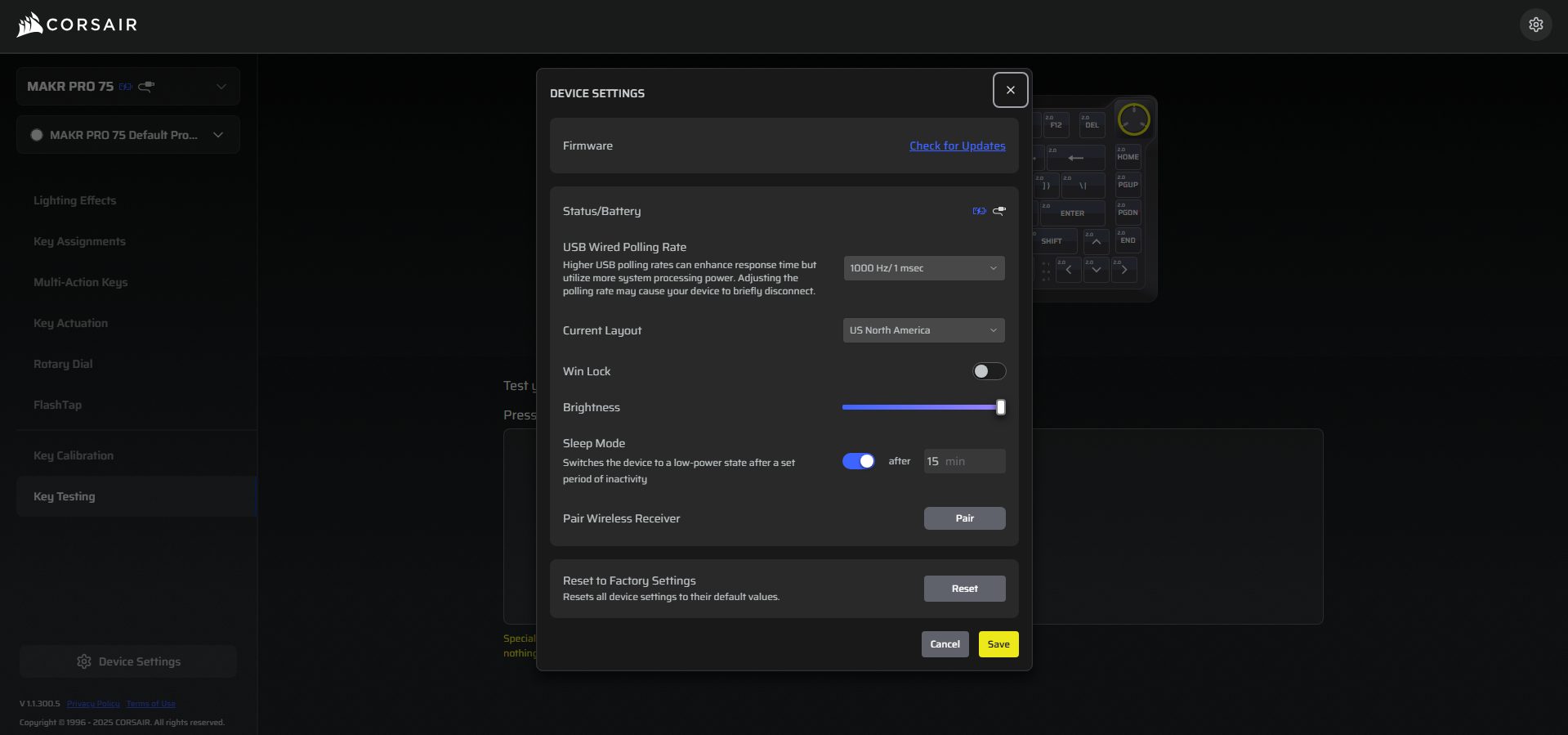Click the HOME key on keyboard preview

[x=1128, y=155]
